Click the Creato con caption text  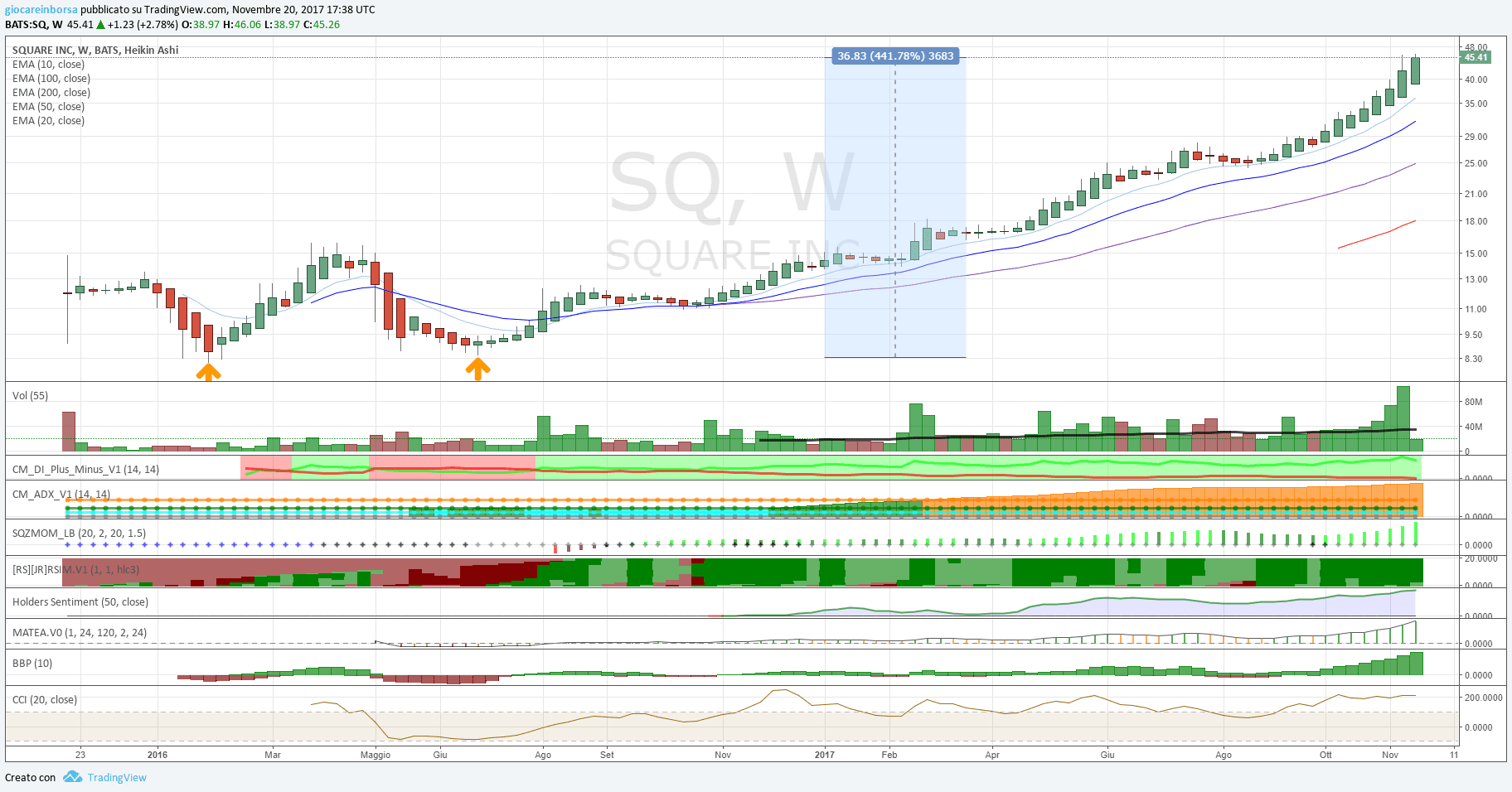coord(31,778)
